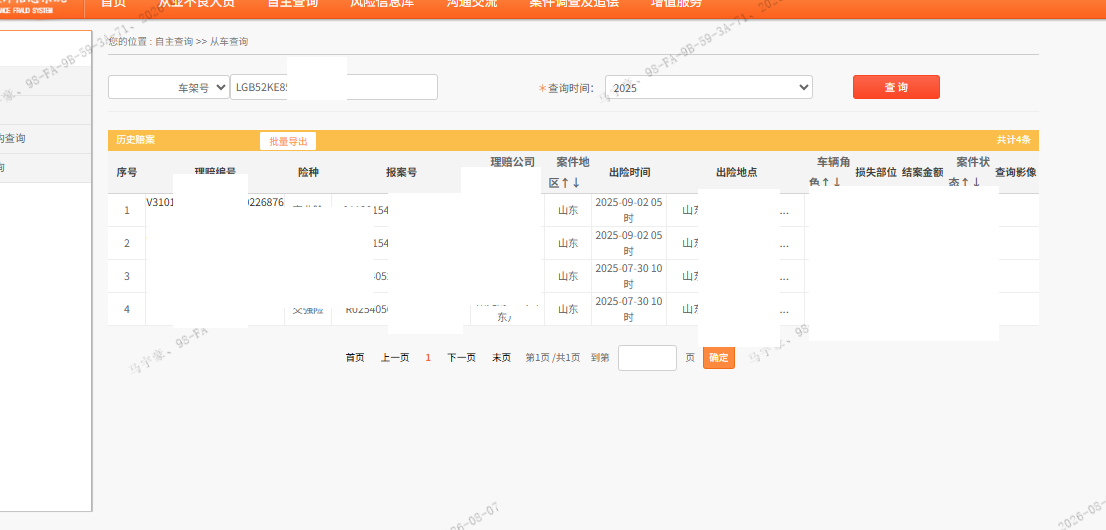The image size is (1106, 530).
Task: Click row 2 出险时间 cell 2025-09-02 05时
Action: (628, 243)
